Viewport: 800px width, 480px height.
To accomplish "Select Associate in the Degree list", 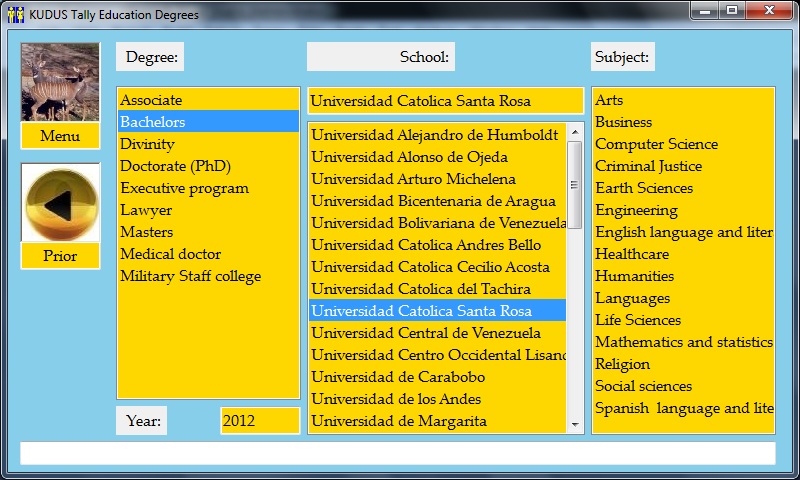I will (151, 100).
